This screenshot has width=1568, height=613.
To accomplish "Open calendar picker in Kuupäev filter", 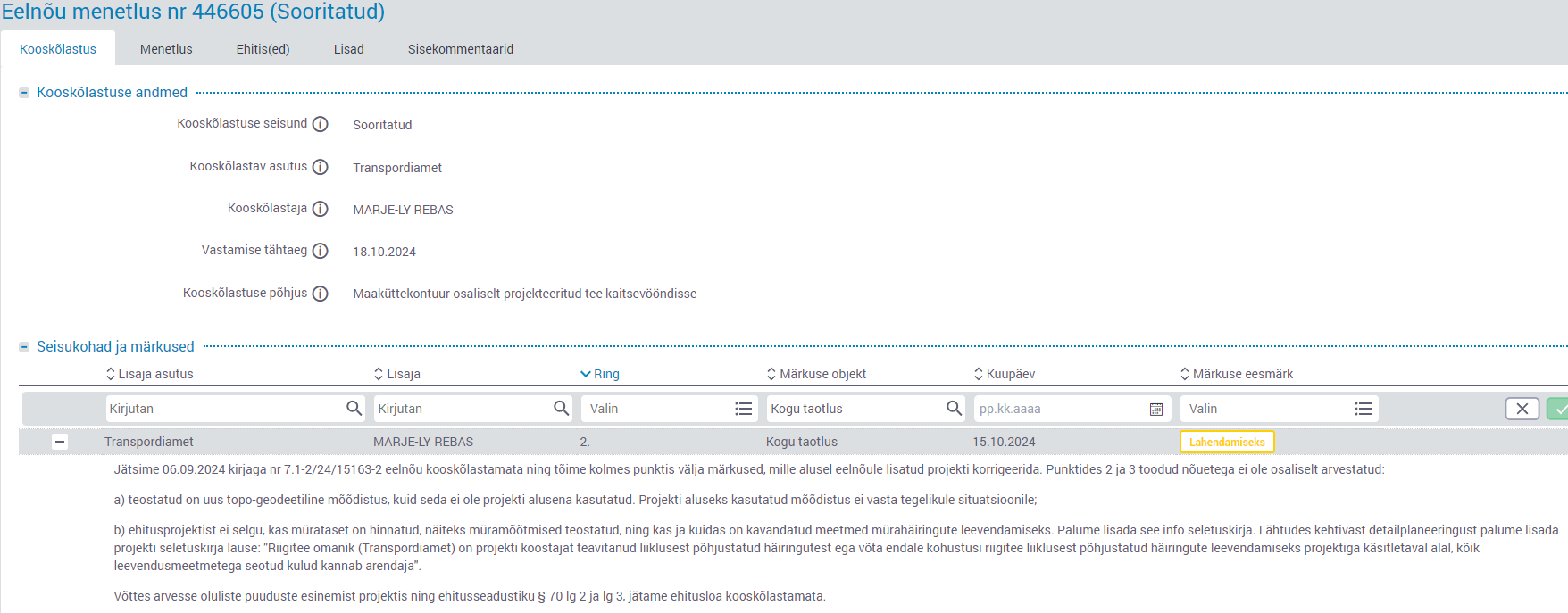I will click(1156, 409).
